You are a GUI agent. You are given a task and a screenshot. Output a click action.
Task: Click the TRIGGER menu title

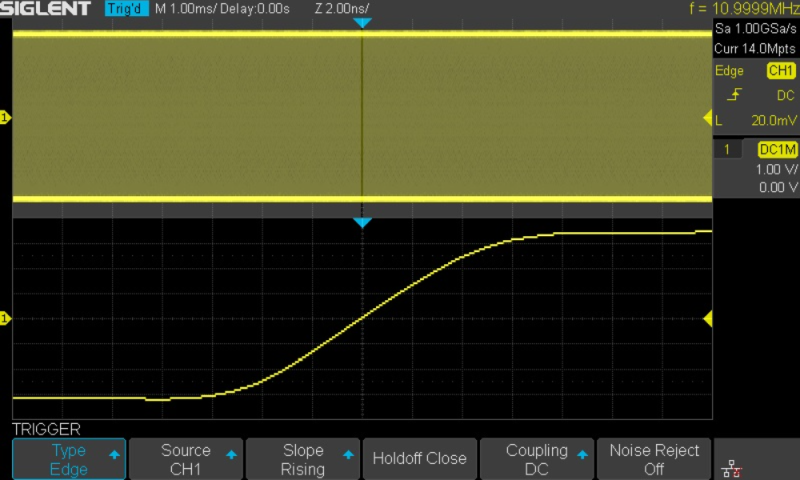coord(46,429)
